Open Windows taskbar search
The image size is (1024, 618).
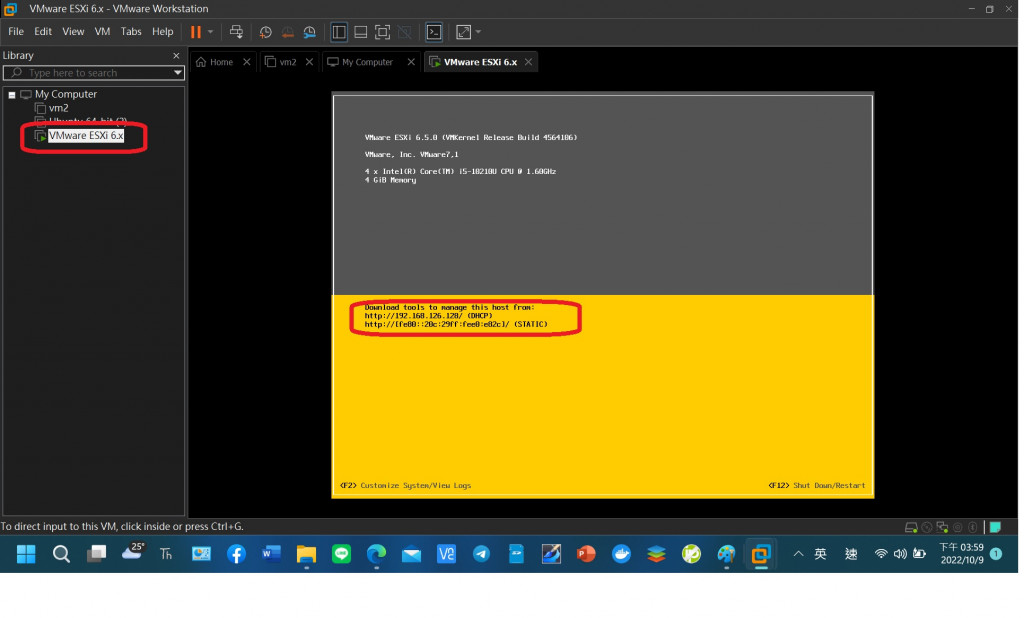61,555
